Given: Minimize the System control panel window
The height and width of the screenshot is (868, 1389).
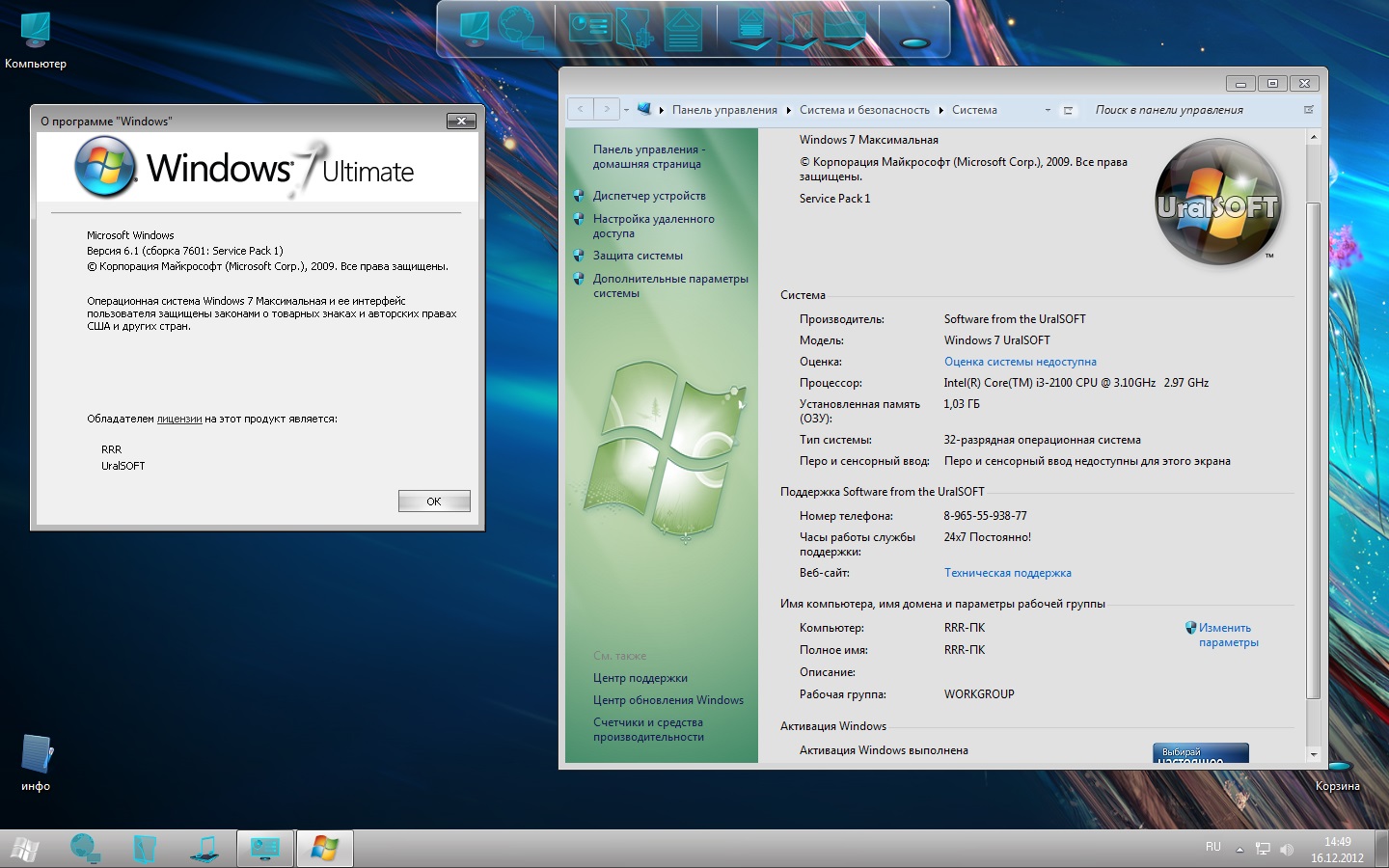Looking at the screenshot, I should (x=1241, y=84).
